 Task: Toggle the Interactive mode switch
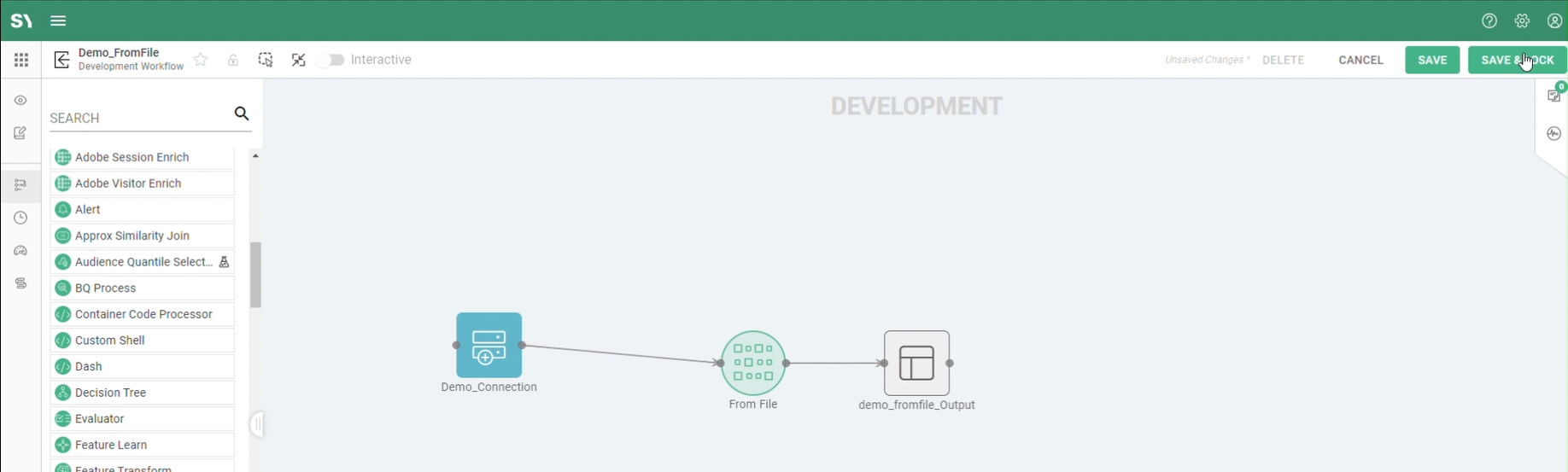335,60
